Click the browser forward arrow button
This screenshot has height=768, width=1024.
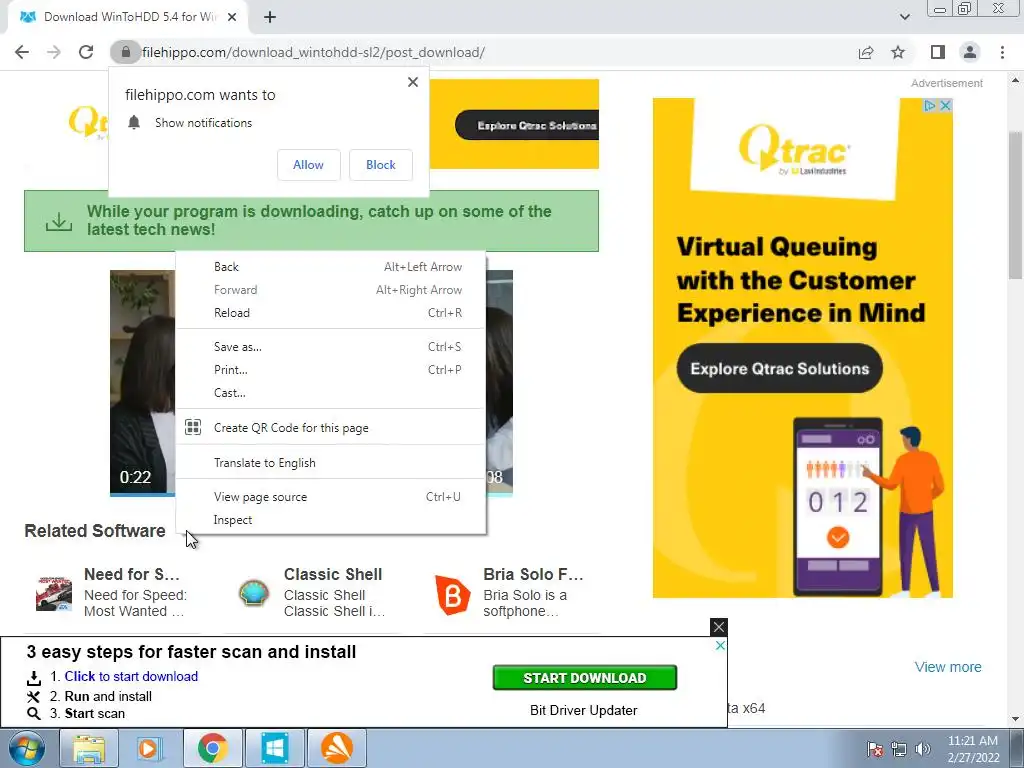click(x=54, y=52)
